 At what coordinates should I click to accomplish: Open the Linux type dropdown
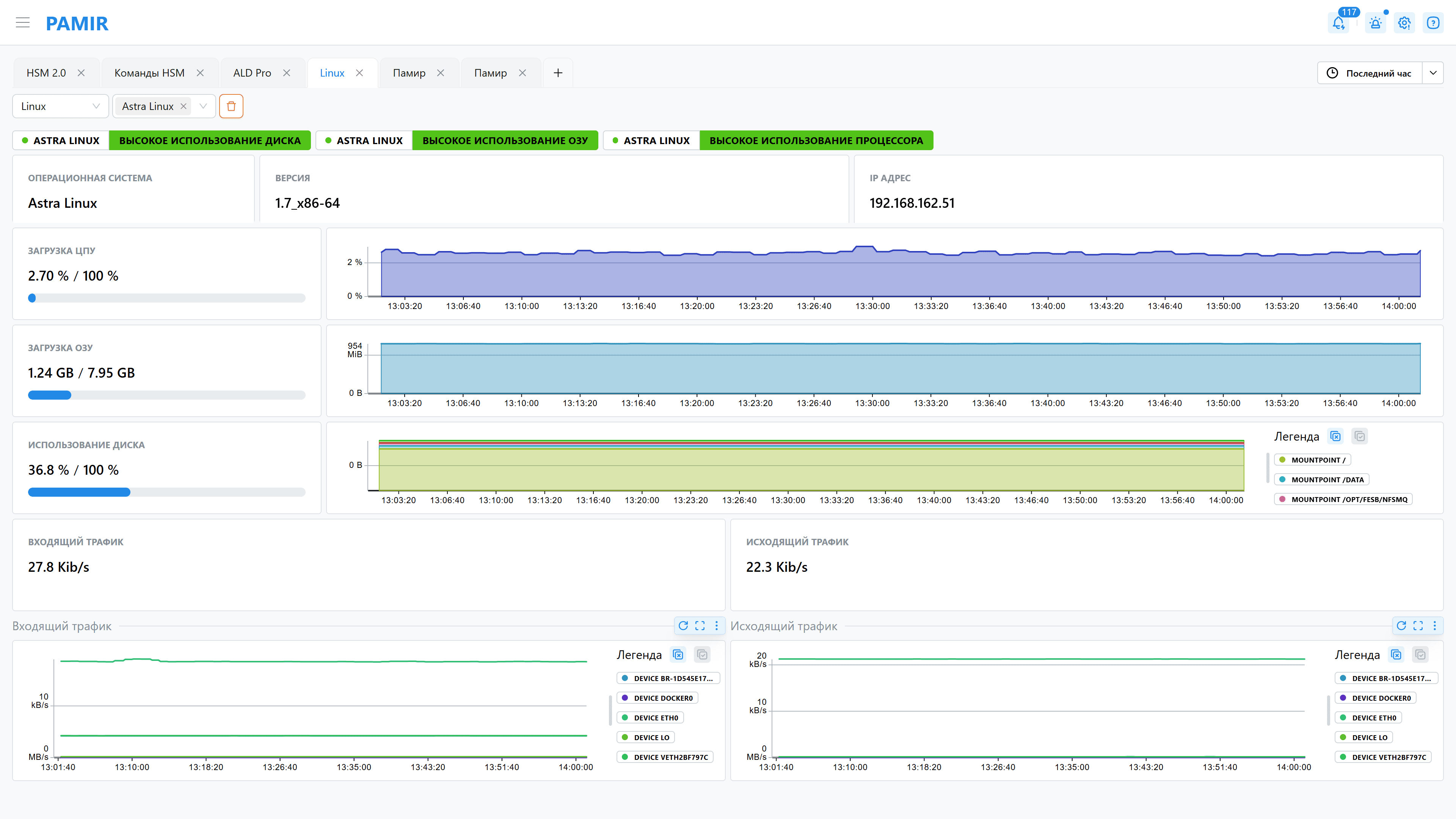(61, 106)
